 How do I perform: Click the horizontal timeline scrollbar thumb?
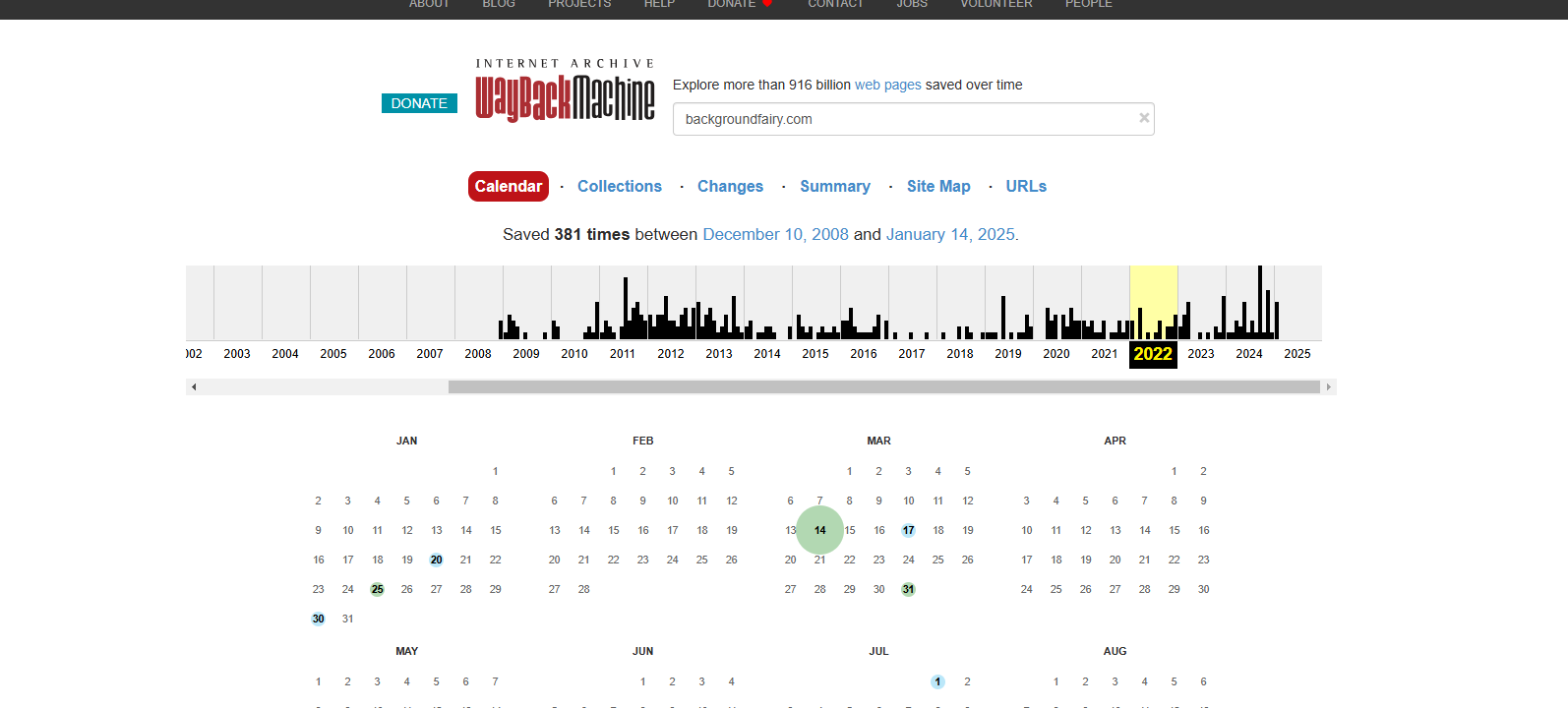point(884,387)
